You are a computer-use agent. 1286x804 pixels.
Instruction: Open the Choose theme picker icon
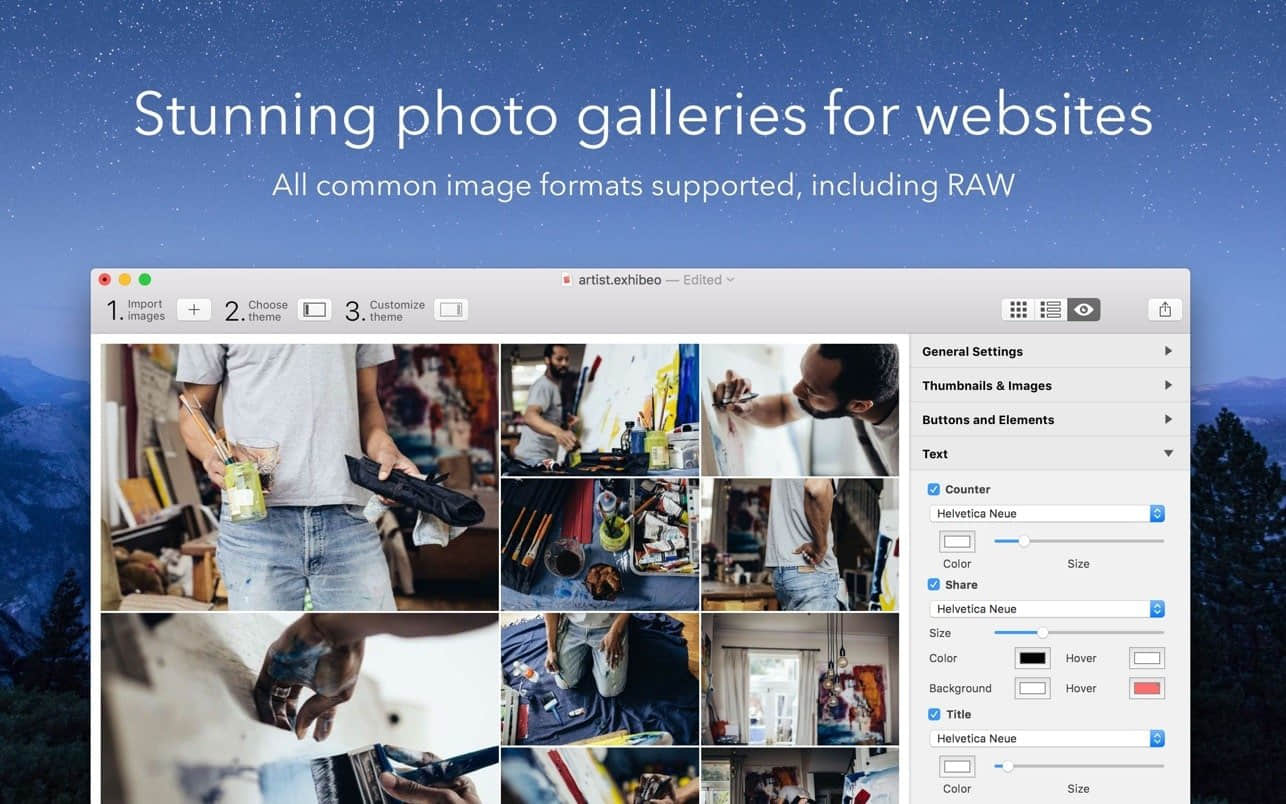[314, 309]
